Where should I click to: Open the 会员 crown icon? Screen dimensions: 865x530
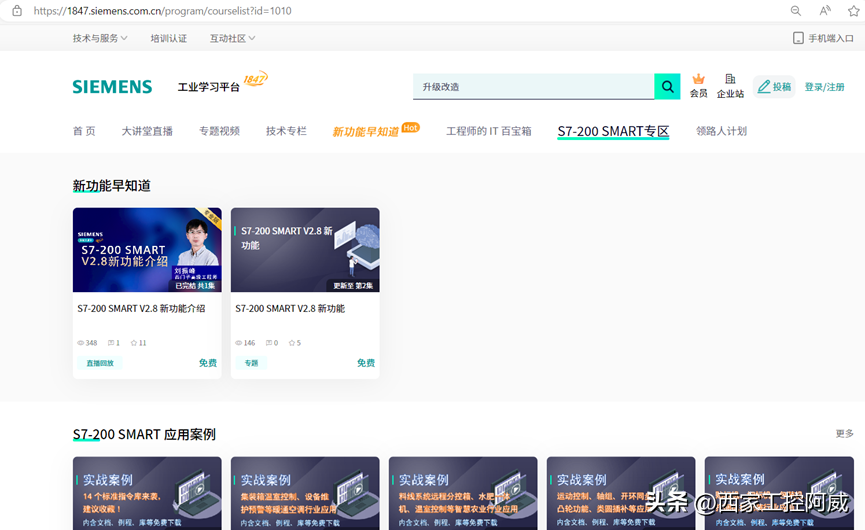click(x=698, y=80)
